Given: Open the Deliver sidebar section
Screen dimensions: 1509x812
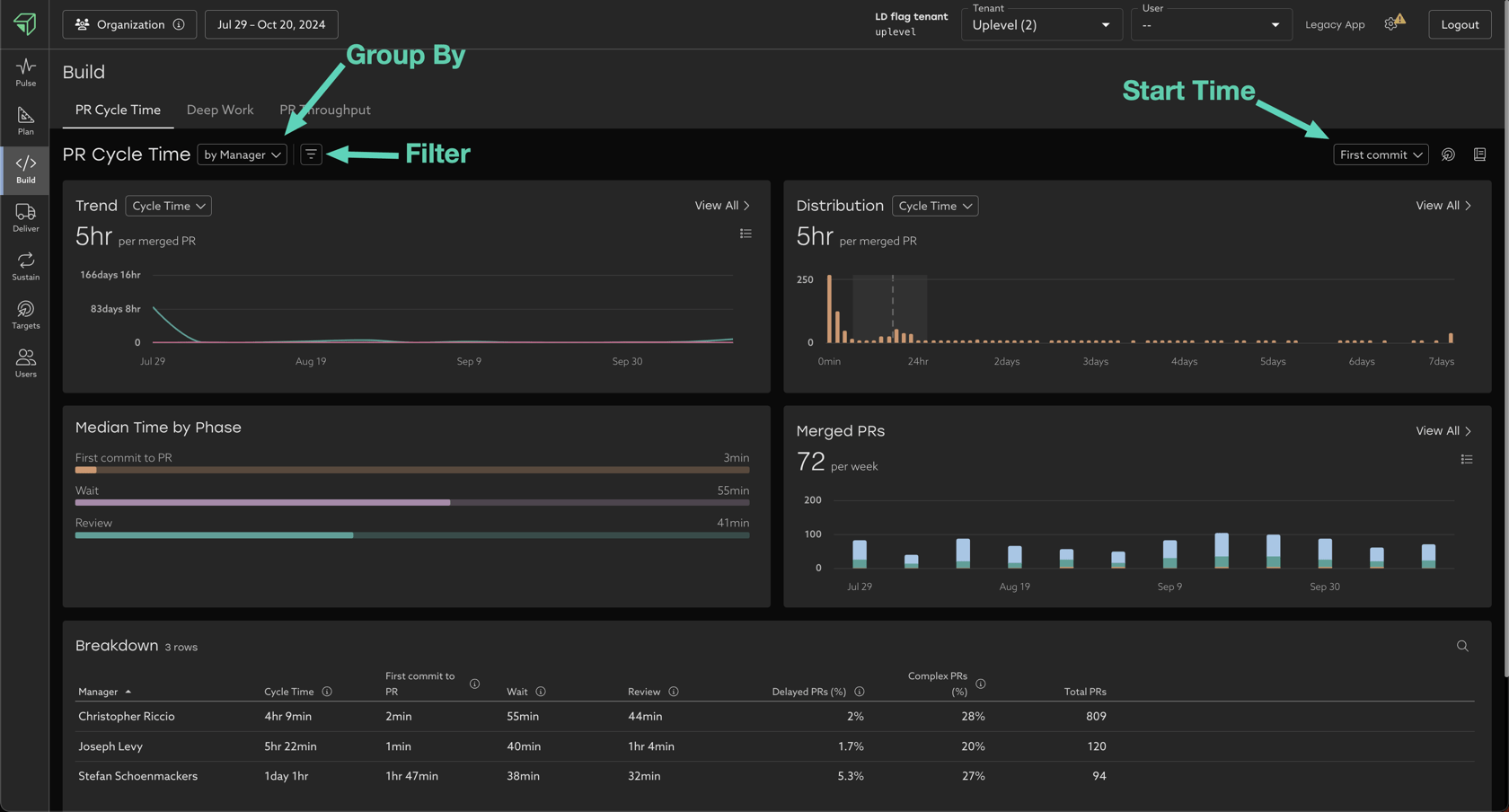Looking at the screenshot, I should tap(25, 217).
